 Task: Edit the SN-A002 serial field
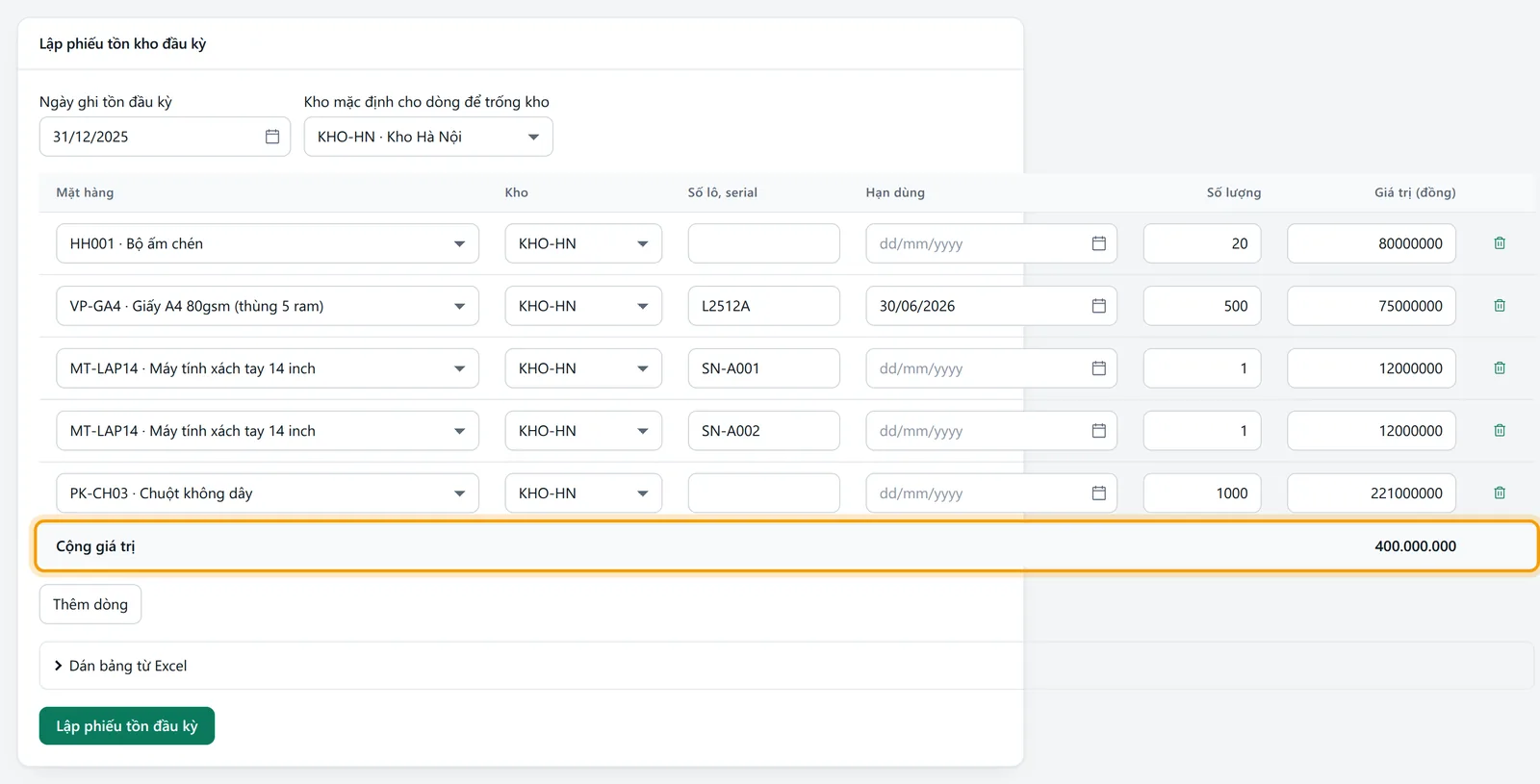pyautogui.click(x=764, y=431)
